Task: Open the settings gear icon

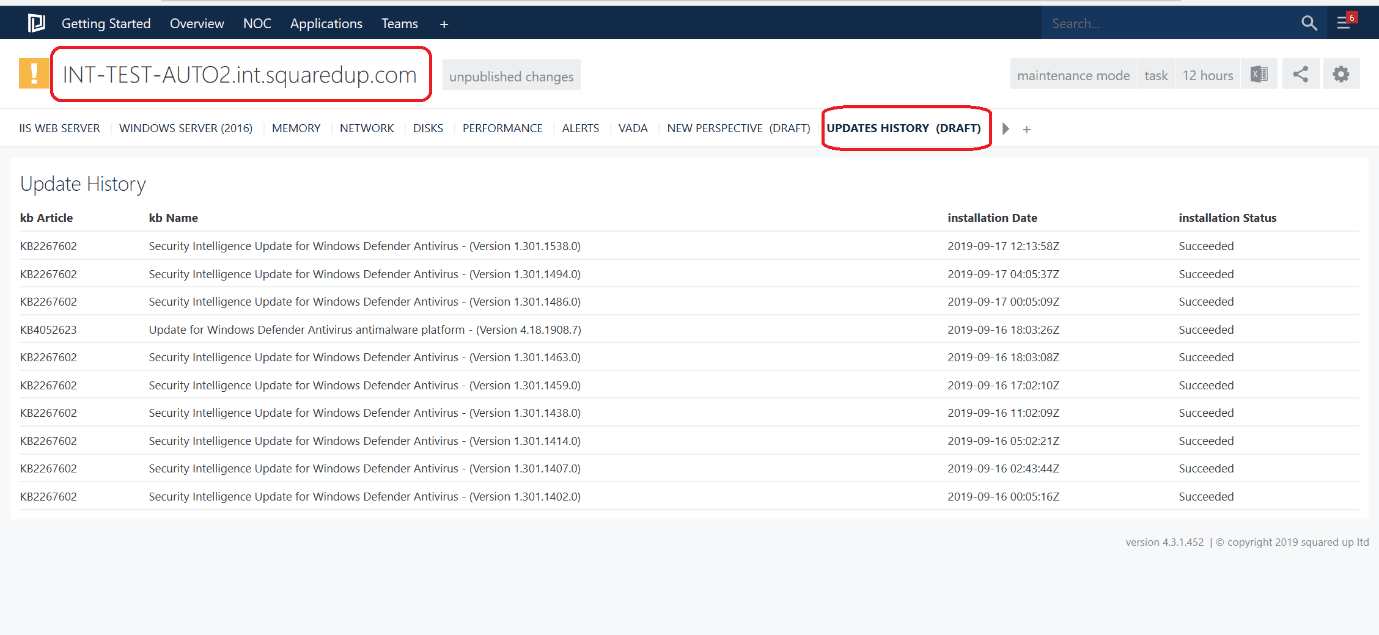Action: click(1341, 75)
